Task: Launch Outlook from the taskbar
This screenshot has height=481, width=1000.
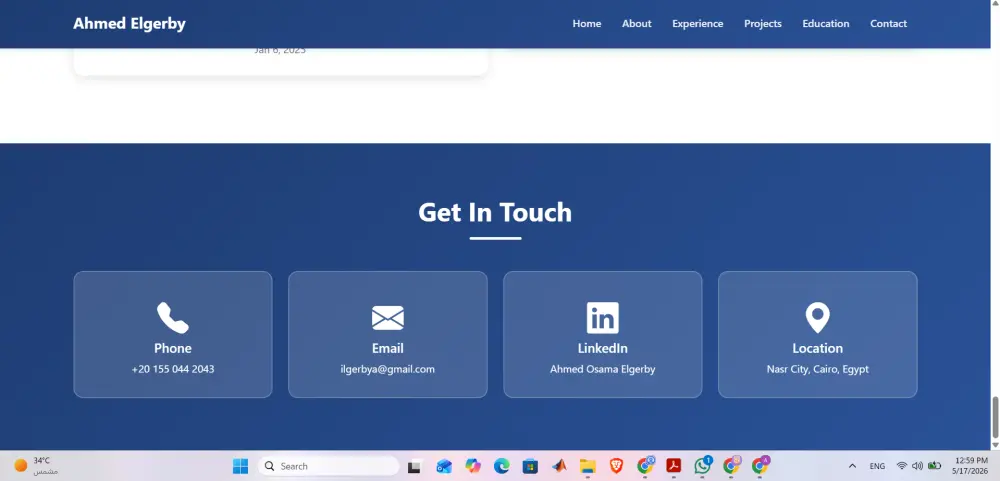Action: 444,466
